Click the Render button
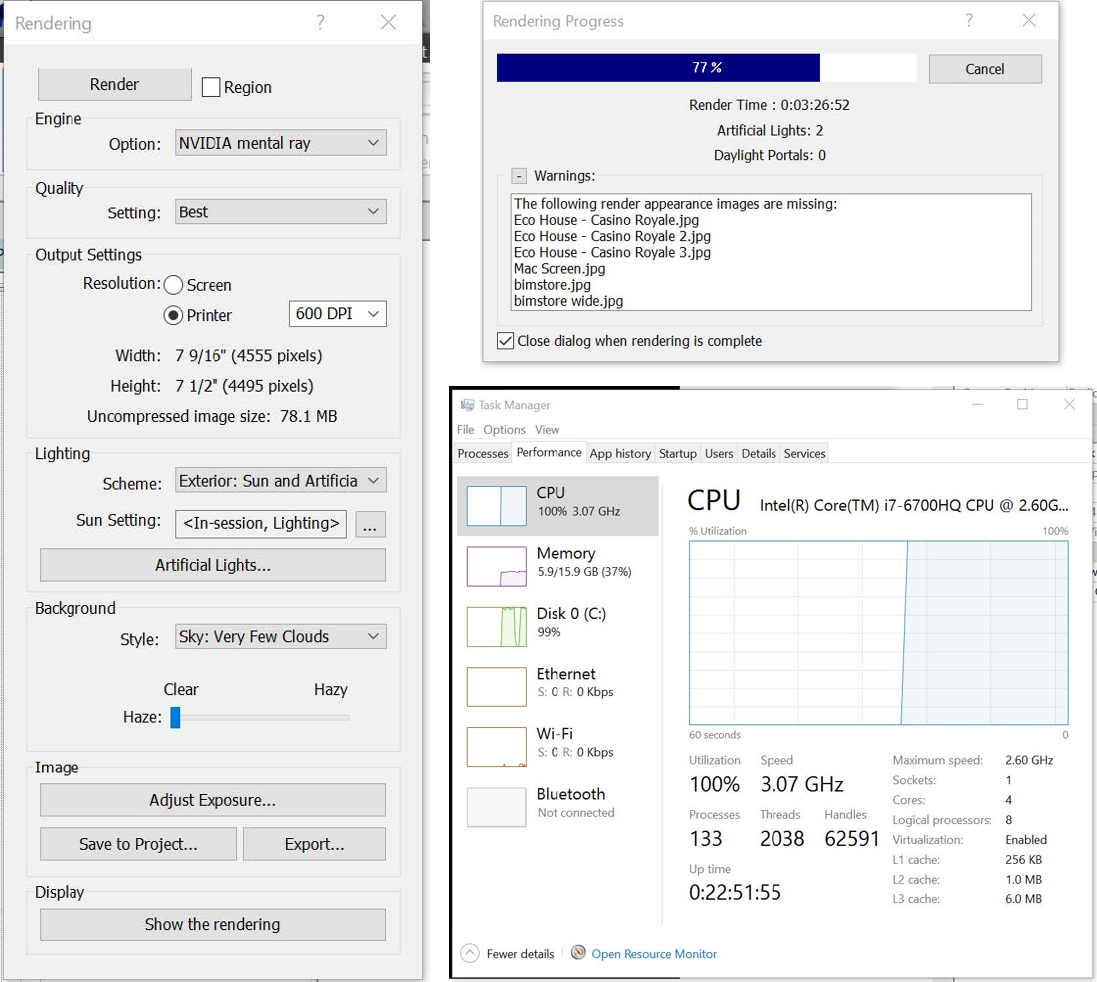 (x=114, y=85)
